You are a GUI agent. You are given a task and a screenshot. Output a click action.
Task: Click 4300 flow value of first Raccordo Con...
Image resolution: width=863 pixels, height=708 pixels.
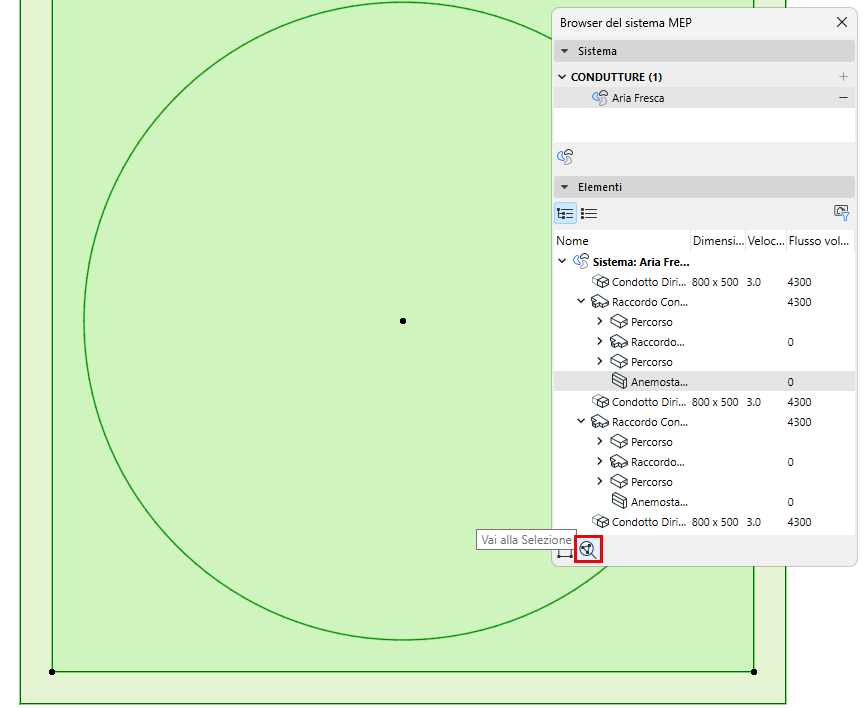(799, 302)
